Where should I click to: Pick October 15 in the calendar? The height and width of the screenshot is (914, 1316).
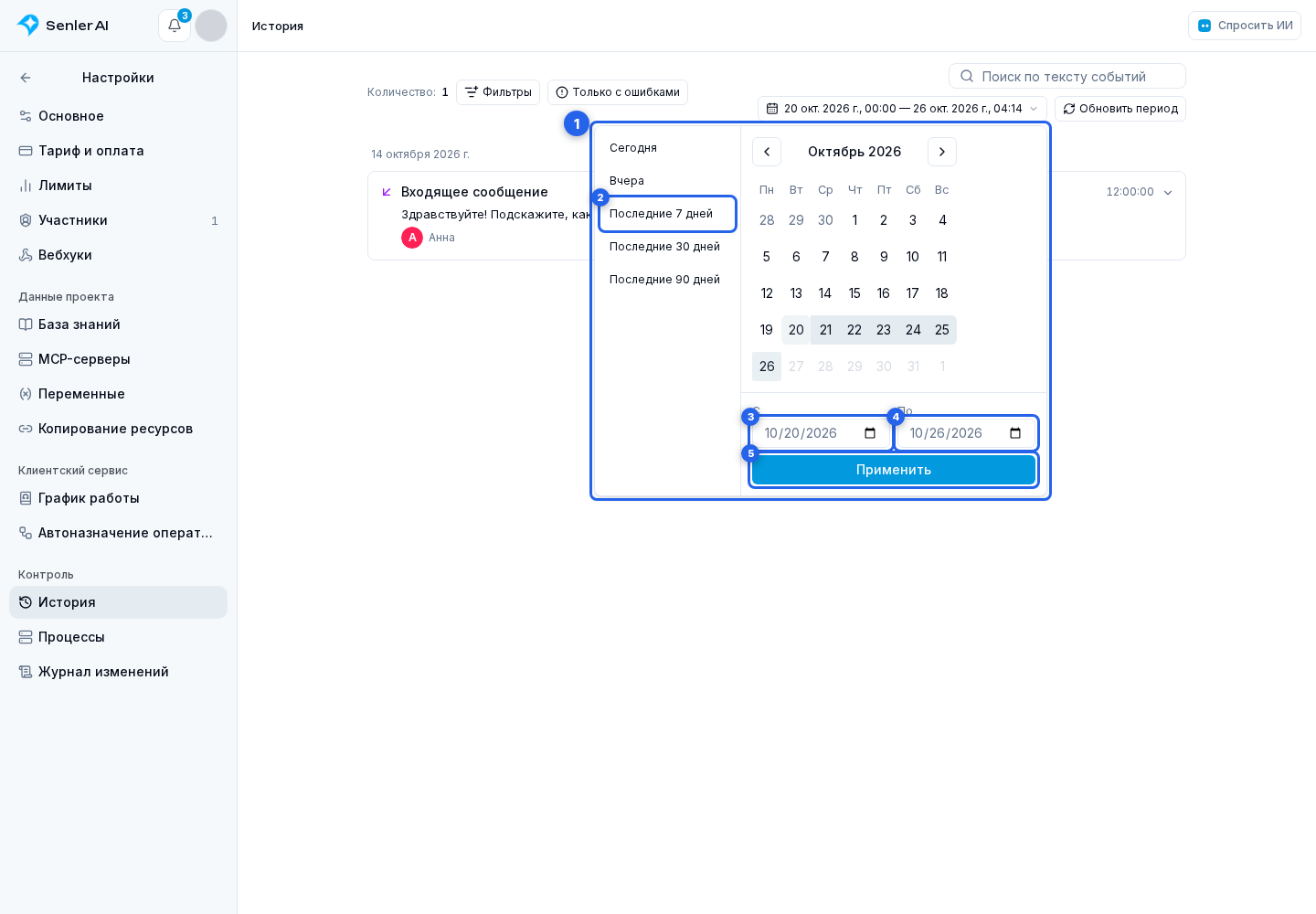(x=854, y=293)
